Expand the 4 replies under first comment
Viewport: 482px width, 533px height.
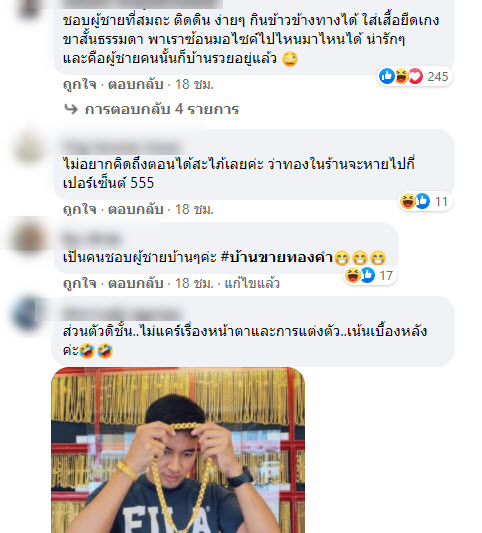tap(162, 109)
